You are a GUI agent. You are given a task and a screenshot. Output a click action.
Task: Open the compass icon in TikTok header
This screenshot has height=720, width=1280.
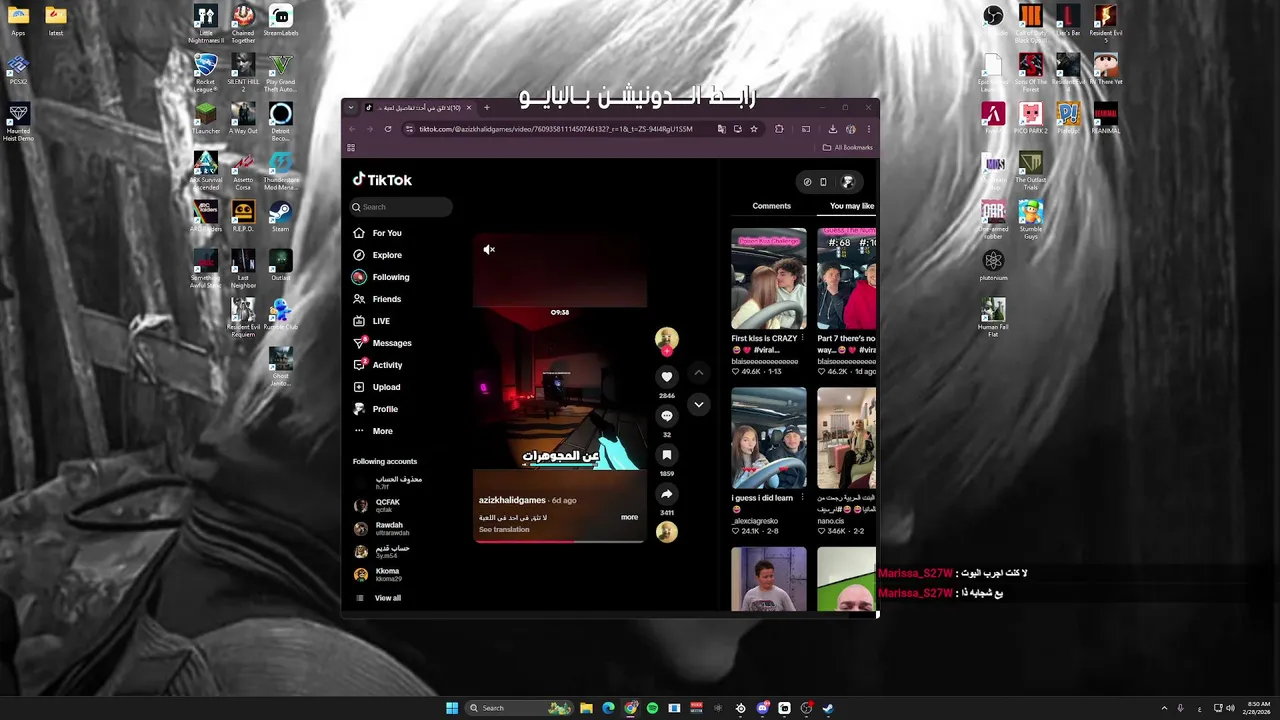click(807, 182)
